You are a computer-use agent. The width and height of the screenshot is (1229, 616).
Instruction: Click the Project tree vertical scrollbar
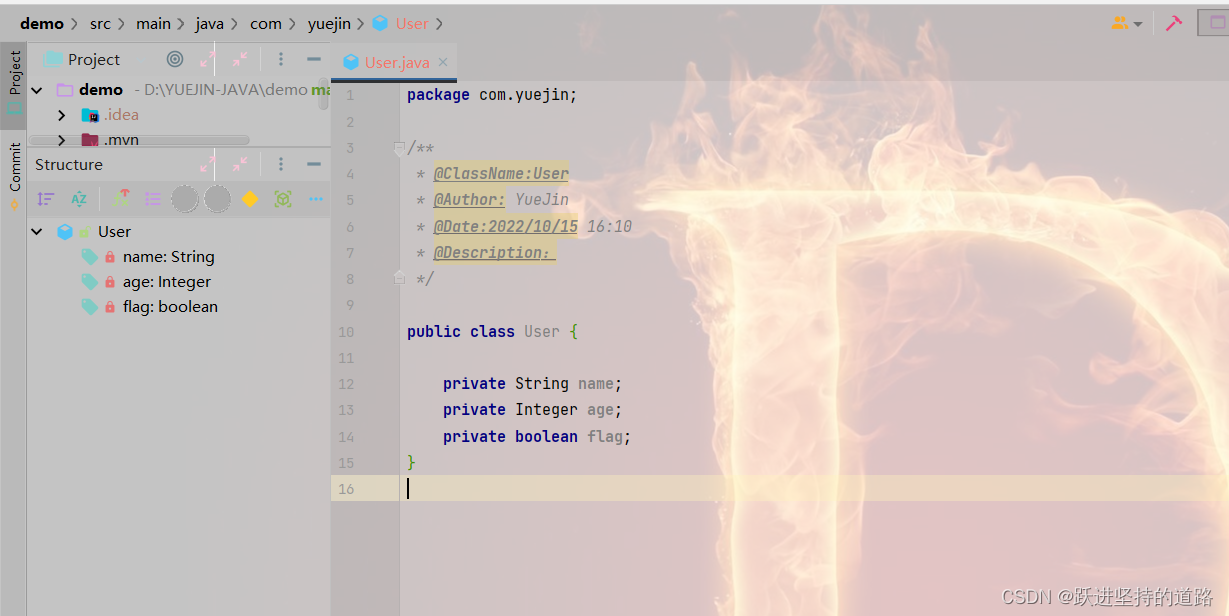coord(323,95)
